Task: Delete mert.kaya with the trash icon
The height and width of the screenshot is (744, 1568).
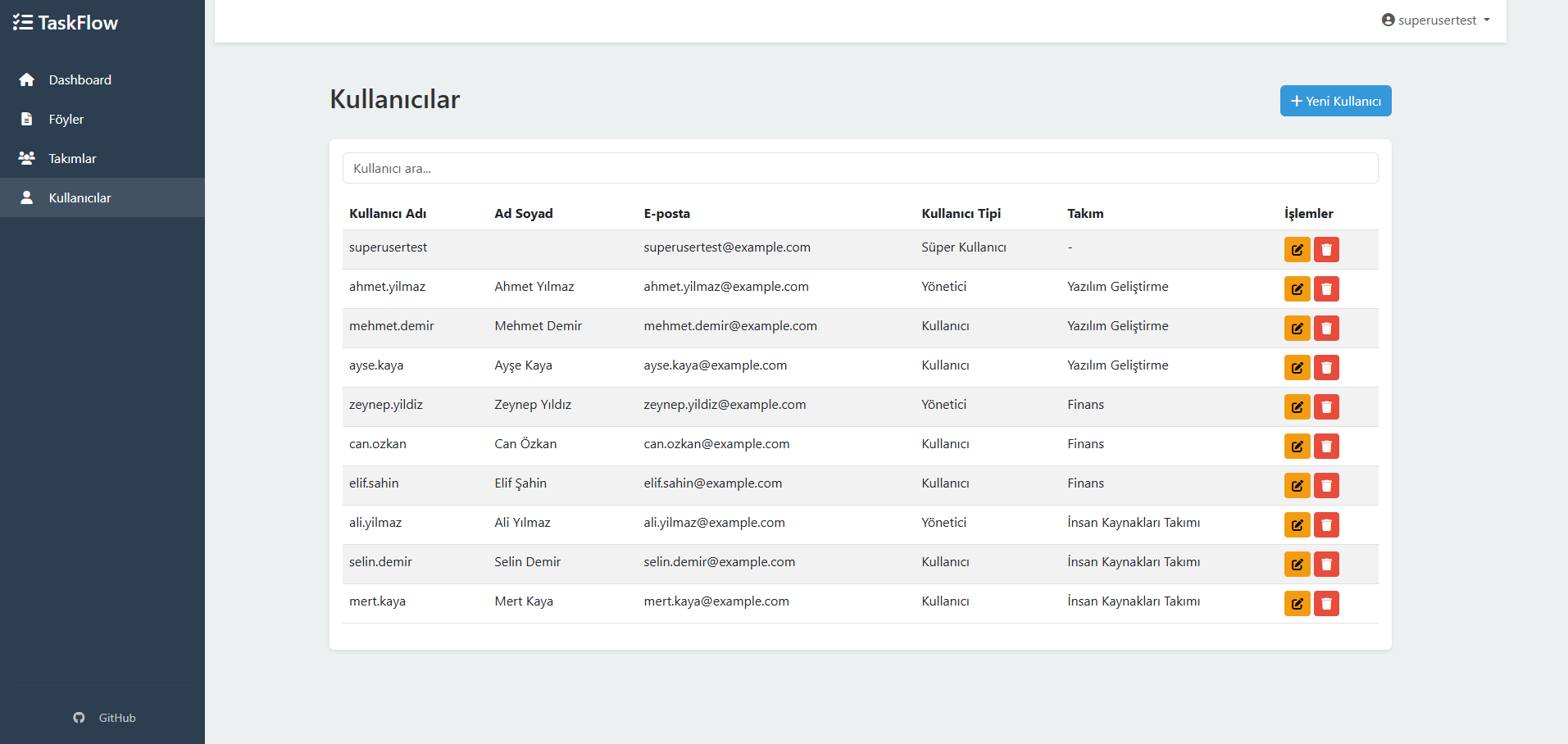Action: [1326, 604]
